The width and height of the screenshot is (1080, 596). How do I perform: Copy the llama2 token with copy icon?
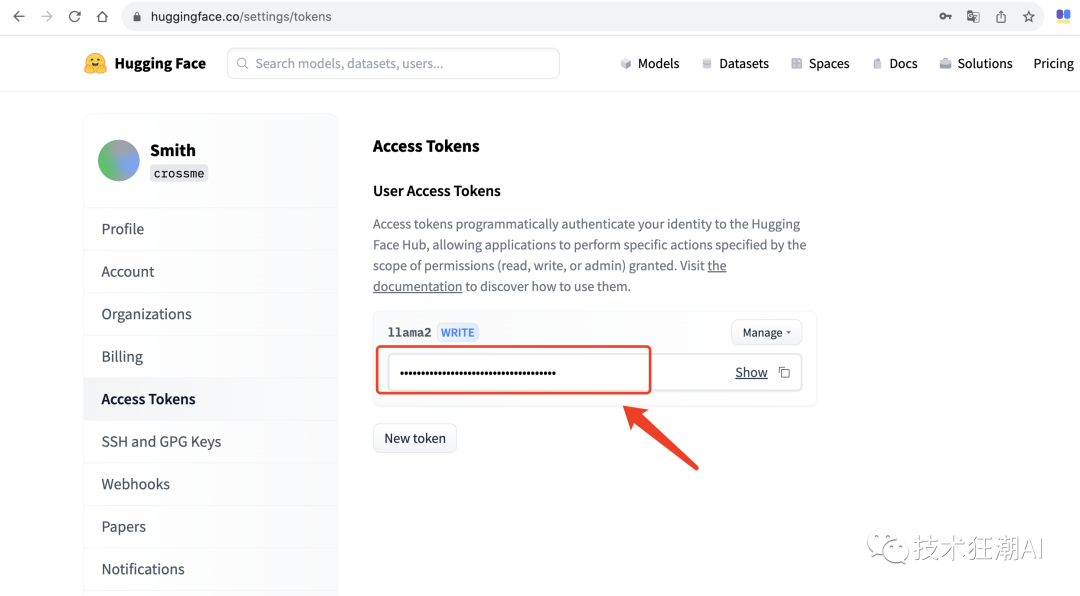[784, 373]
